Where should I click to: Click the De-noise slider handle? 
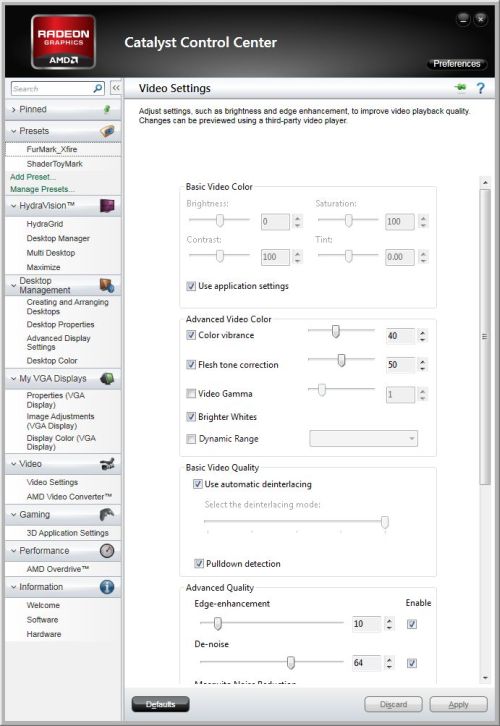click(290, 663)
